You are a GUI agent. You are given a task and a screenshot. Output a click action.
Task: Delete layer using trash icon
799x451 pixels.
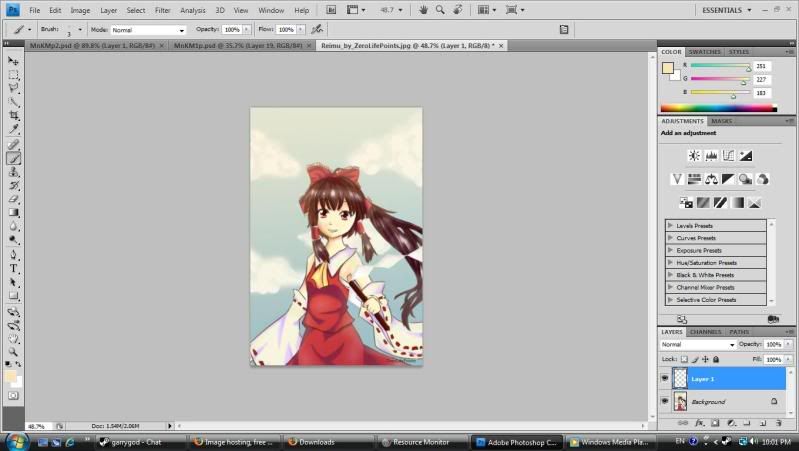778,423
